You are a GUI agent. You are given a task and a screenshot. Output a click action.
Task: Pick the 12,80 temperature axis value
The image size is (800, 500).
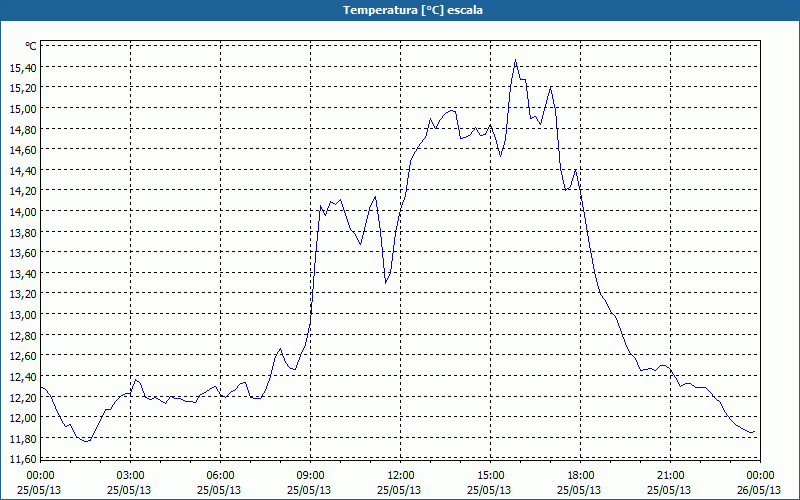tap(22, 335)
